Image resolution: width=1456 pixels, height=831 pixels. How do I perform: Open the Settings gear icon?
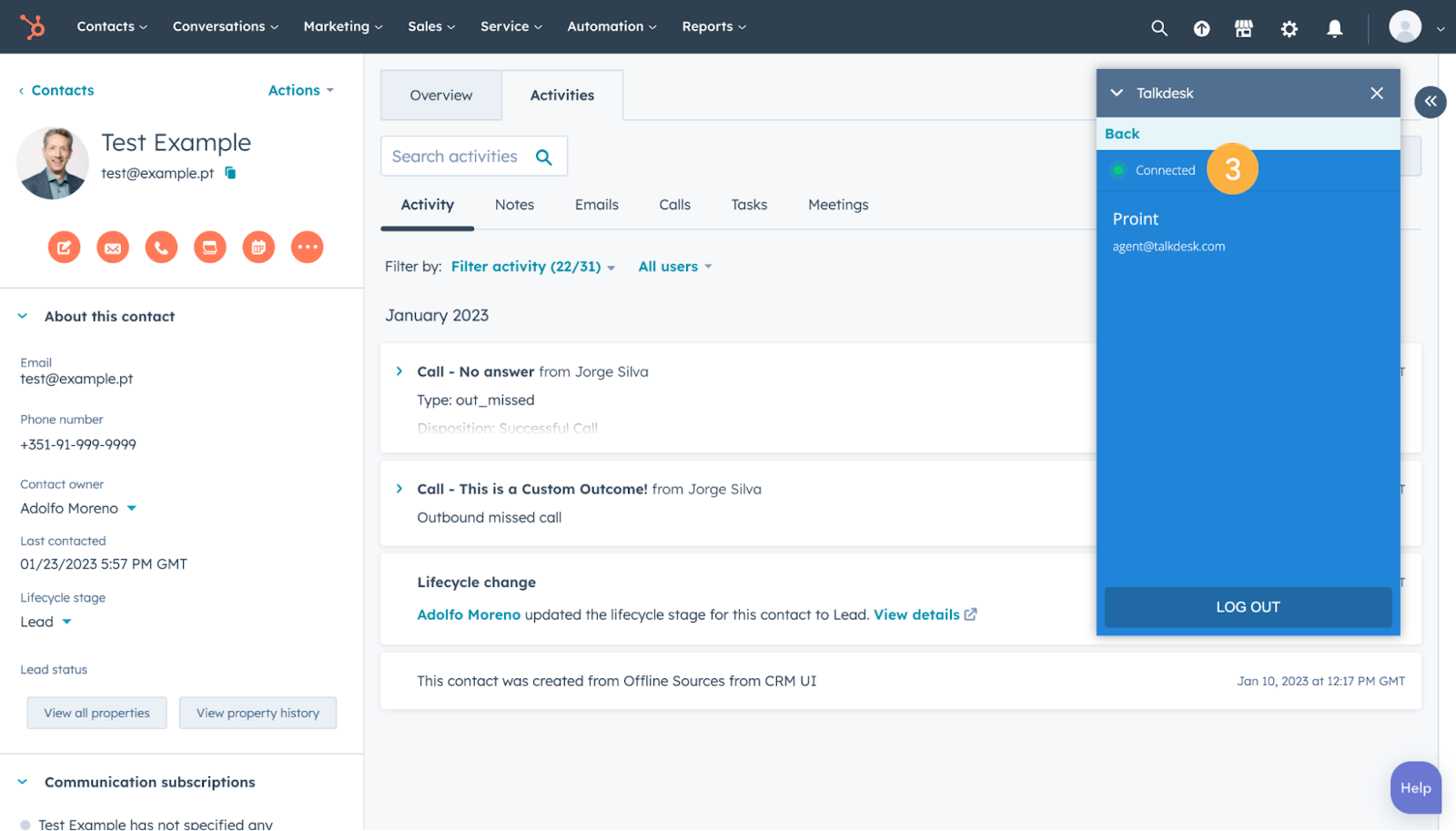1289,28
